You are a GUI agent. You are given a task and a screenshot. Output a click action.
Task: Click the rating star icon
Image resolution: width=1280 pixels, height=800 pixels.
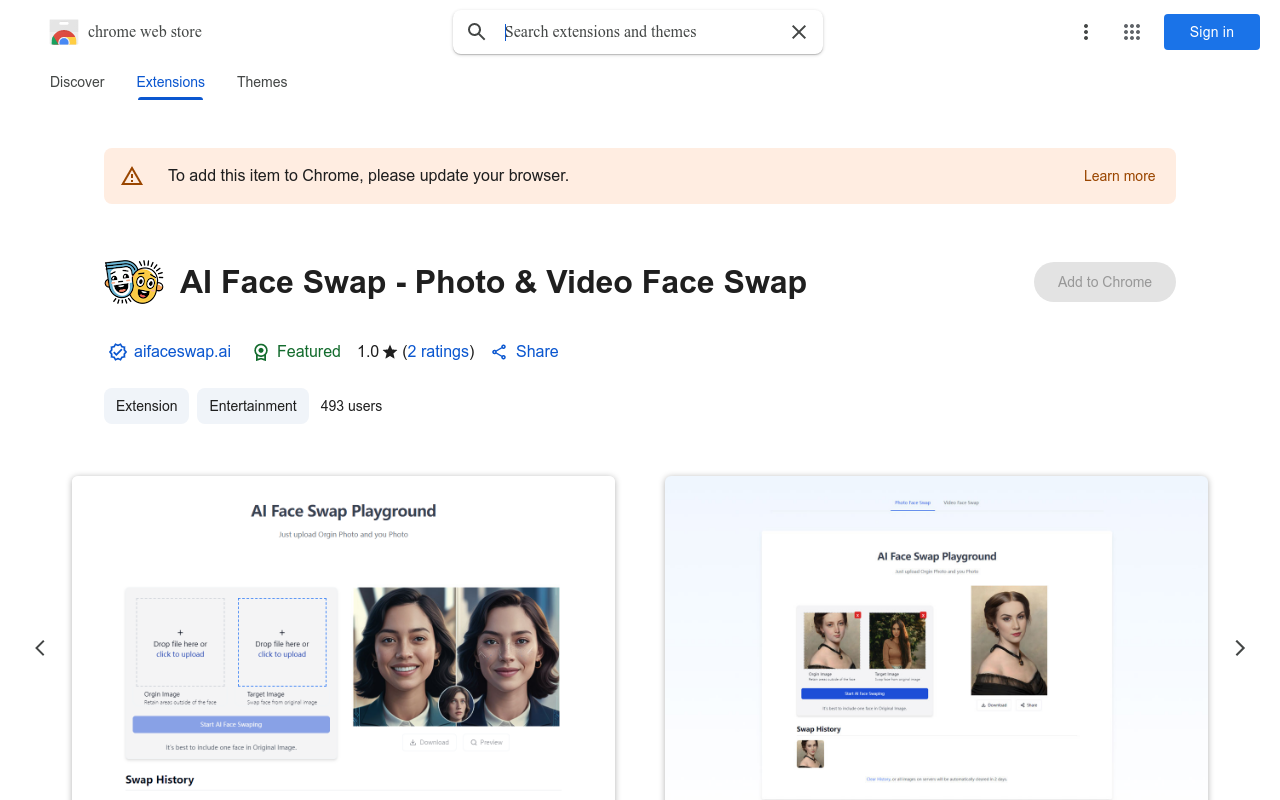(x=390, y=352)
